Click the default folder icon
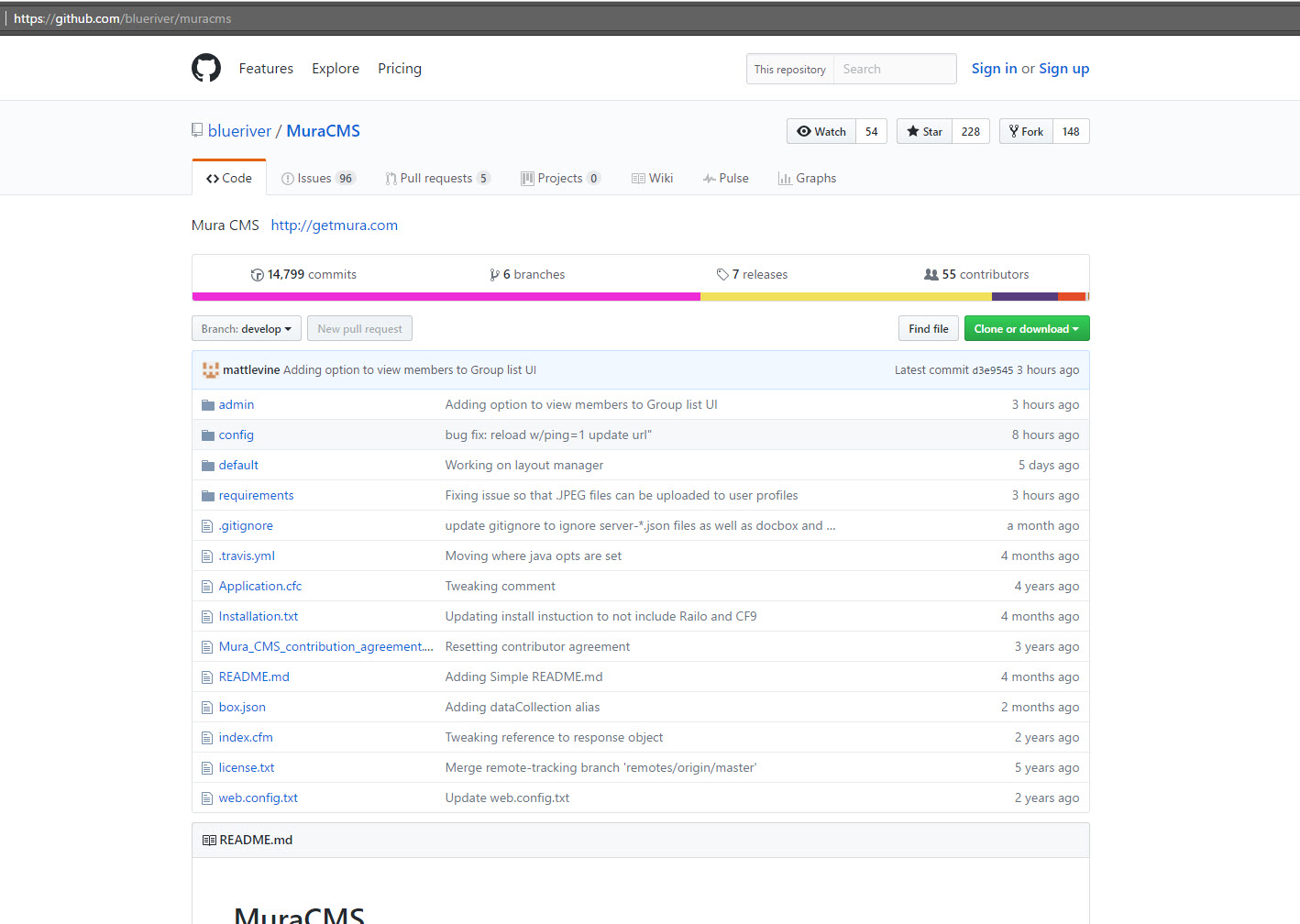 point(208,465)
